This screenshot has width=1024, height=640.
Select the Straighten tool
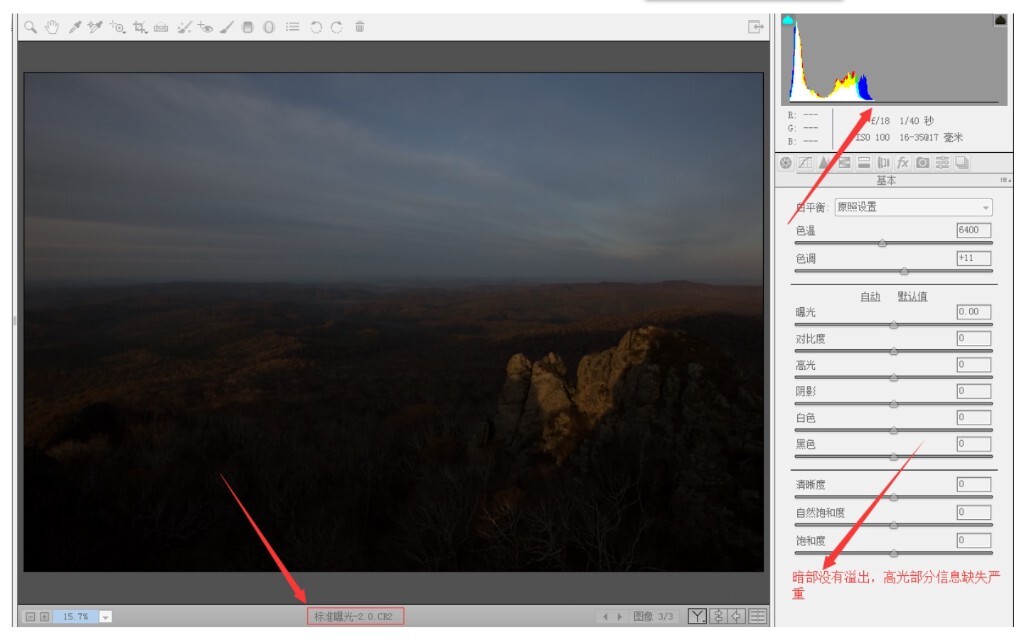click(x=161, y=27)
